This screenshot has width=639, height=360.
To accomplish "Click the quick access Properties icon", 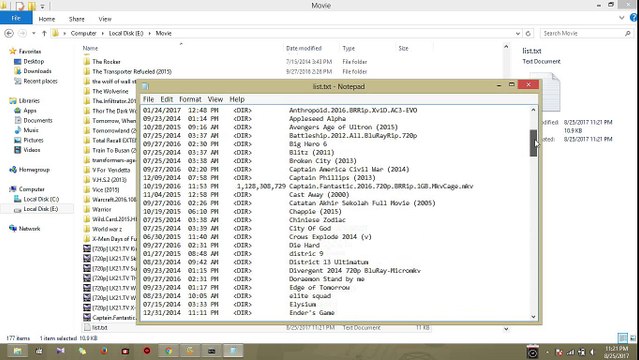I will [20, 6].
